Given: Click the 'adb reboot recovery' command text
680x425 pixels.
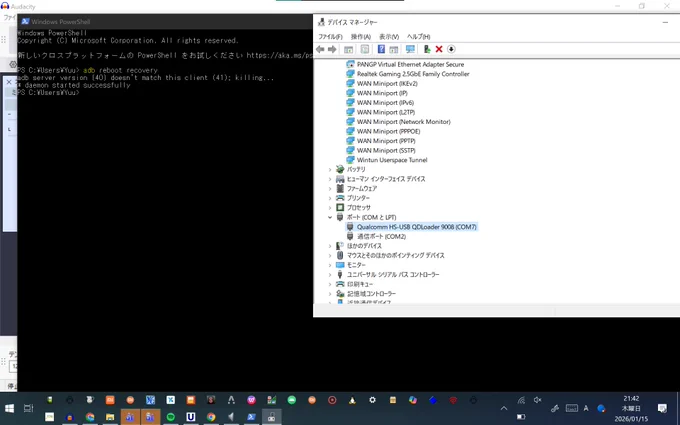Looking at the screenshot, I should tap(120, 70).
